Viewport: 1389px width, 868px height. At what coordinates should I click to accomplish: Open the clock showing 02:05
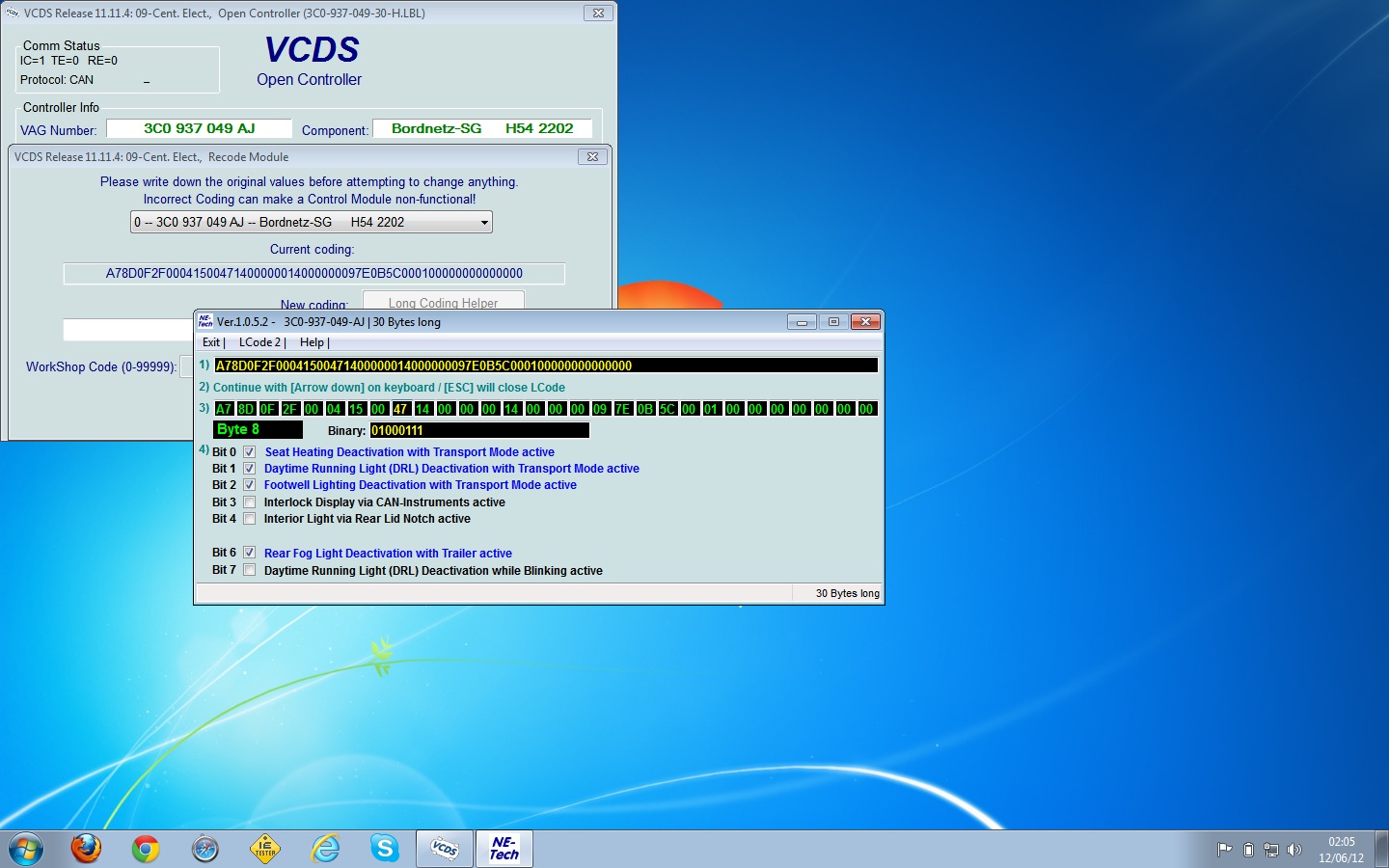click(1341, 850)
